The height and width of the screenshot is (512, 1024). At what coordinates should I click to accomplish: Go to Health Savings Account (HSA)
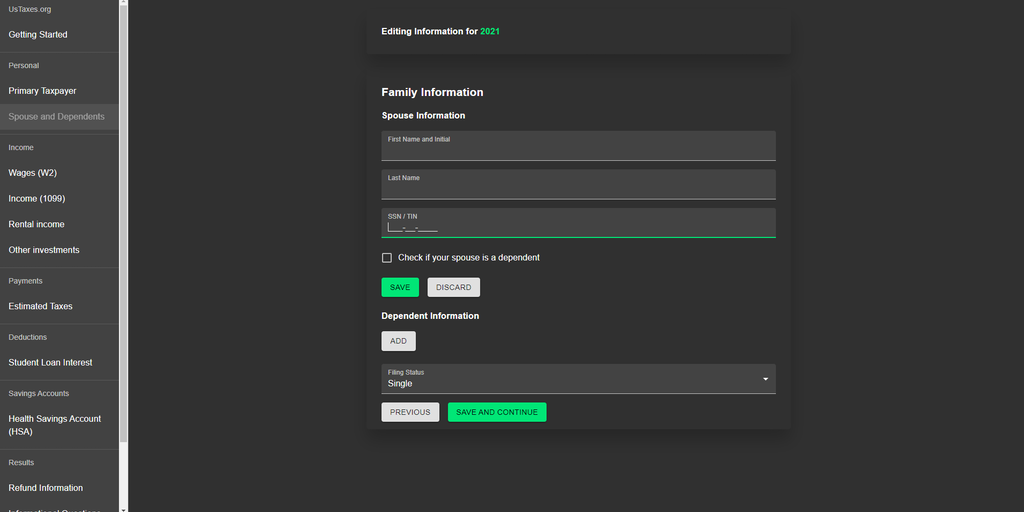coord(55,425)
